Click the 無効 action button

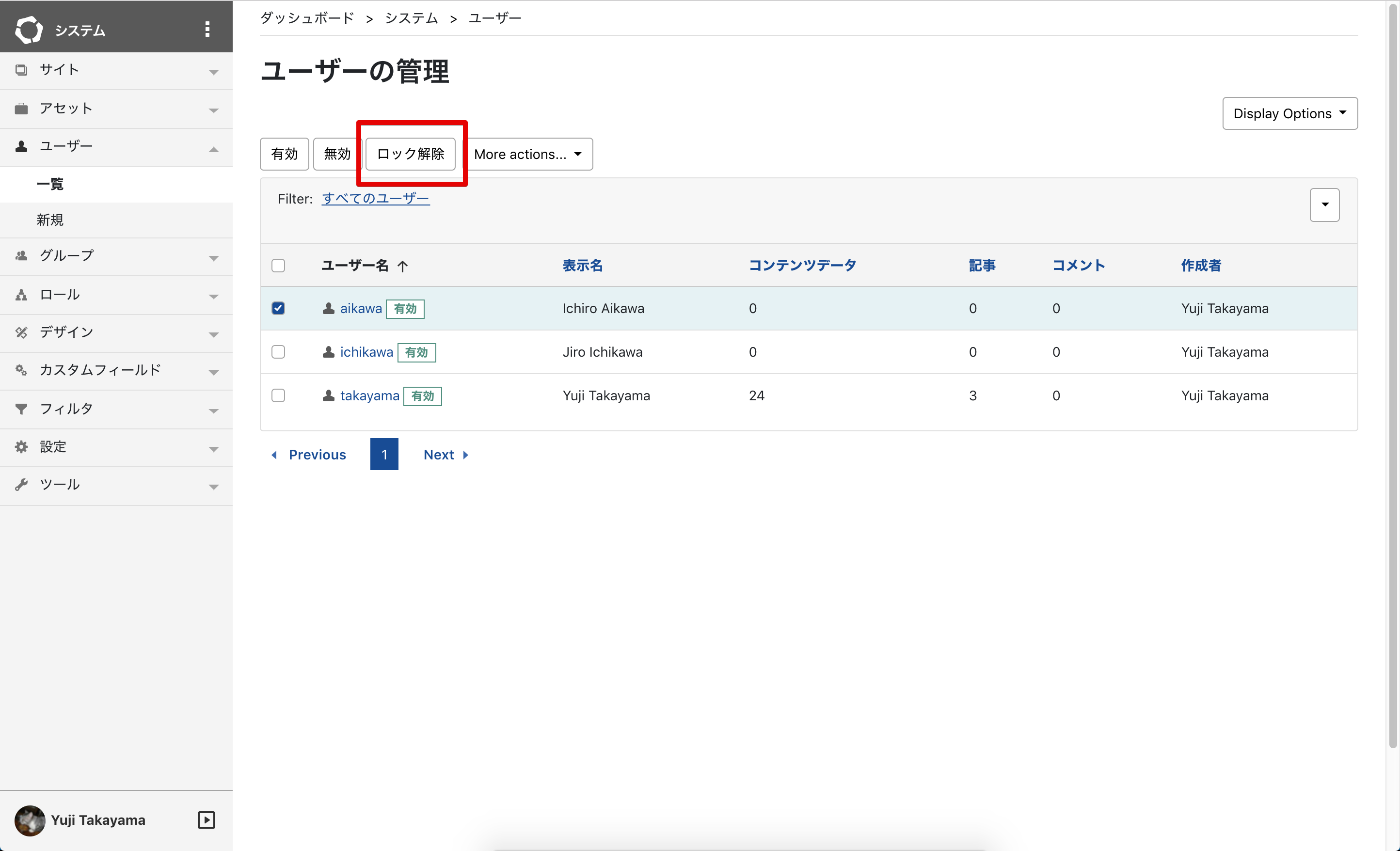click(337, 154)
